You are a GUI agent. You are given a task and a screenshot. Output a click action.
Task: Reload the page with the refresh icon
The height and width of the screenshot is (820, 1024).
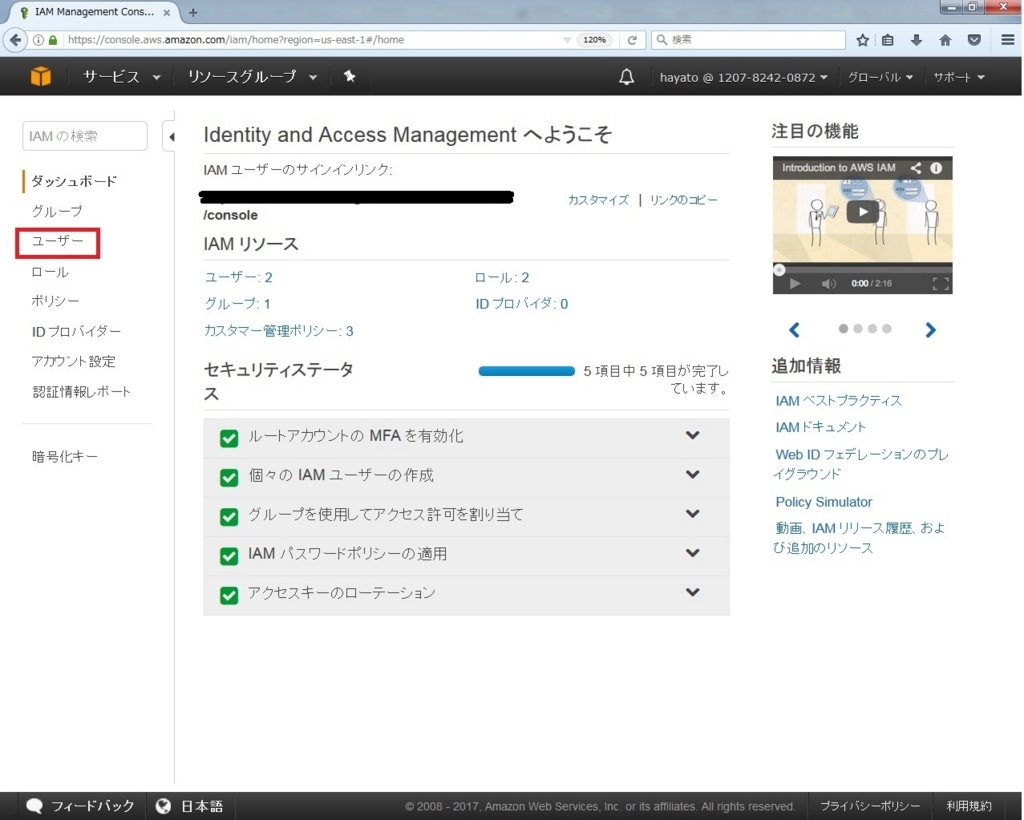632,40
